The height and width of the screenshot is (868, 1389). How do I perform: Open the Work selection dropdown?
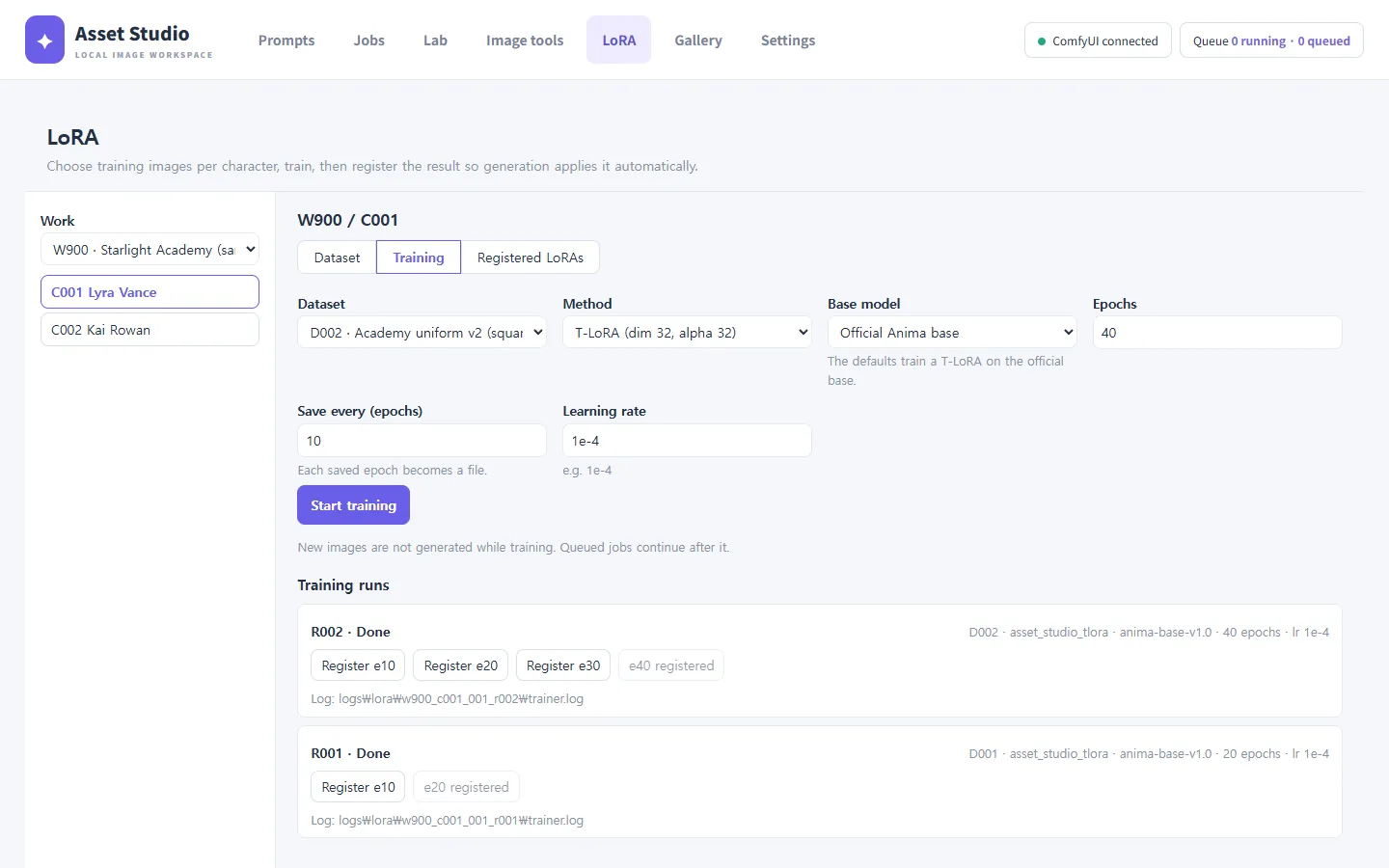pos(150,249)
